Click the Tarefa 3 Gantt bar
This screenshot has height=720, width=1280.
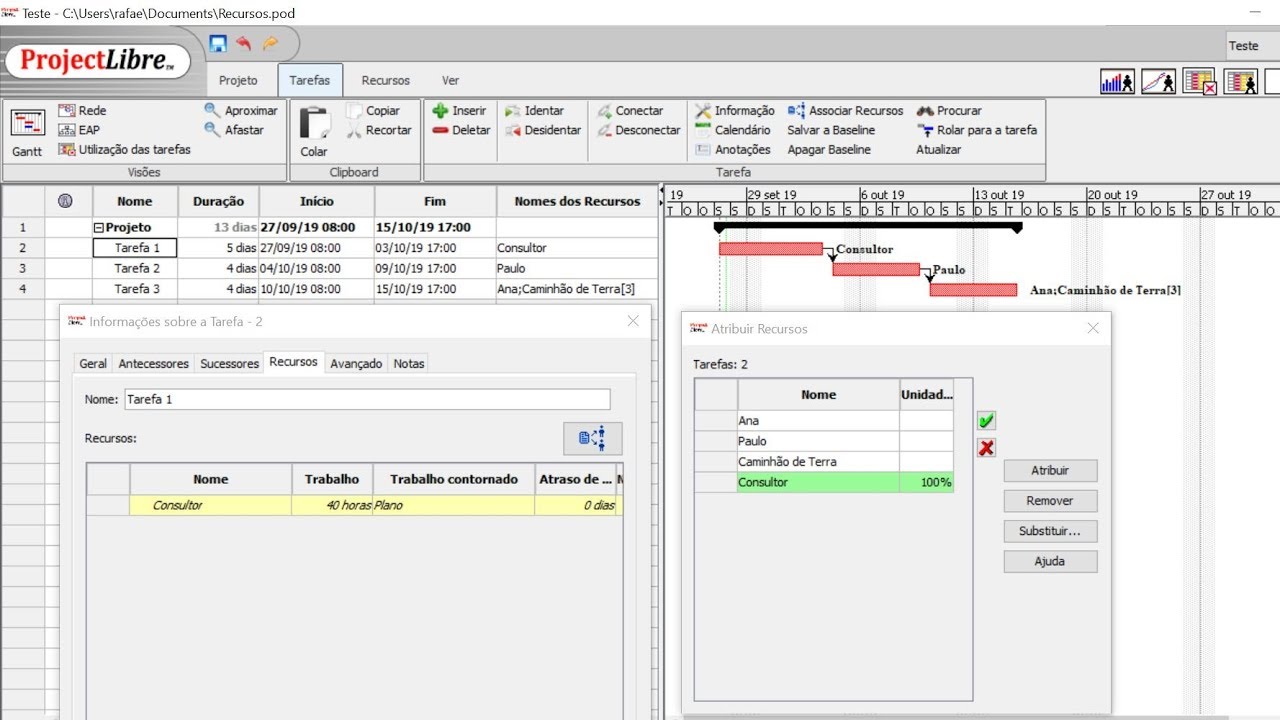(973, 290)
